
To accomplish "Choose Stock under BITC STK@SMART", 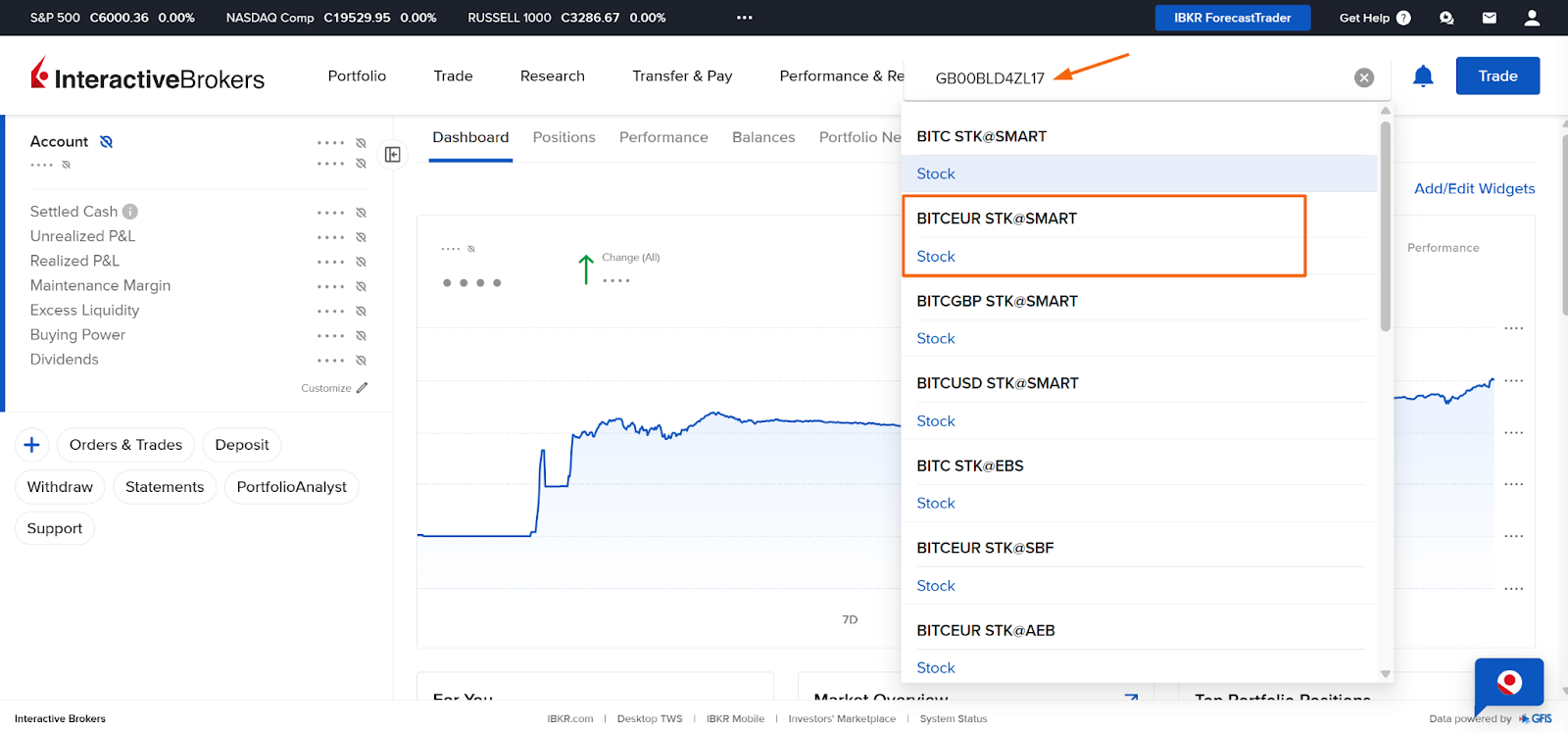I will [x=936, y=173].
